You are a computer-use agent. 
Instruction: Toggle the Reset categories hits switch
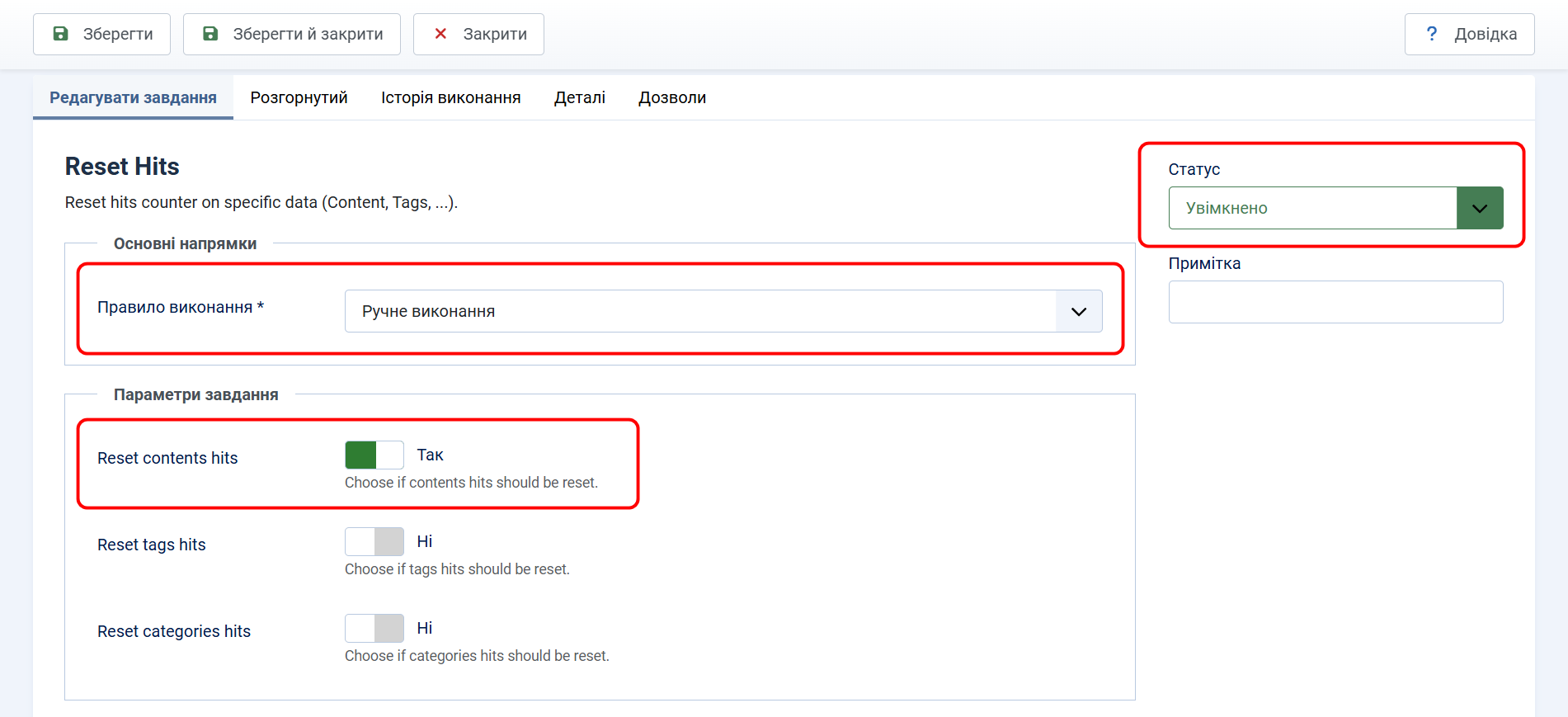click(374, 628)
